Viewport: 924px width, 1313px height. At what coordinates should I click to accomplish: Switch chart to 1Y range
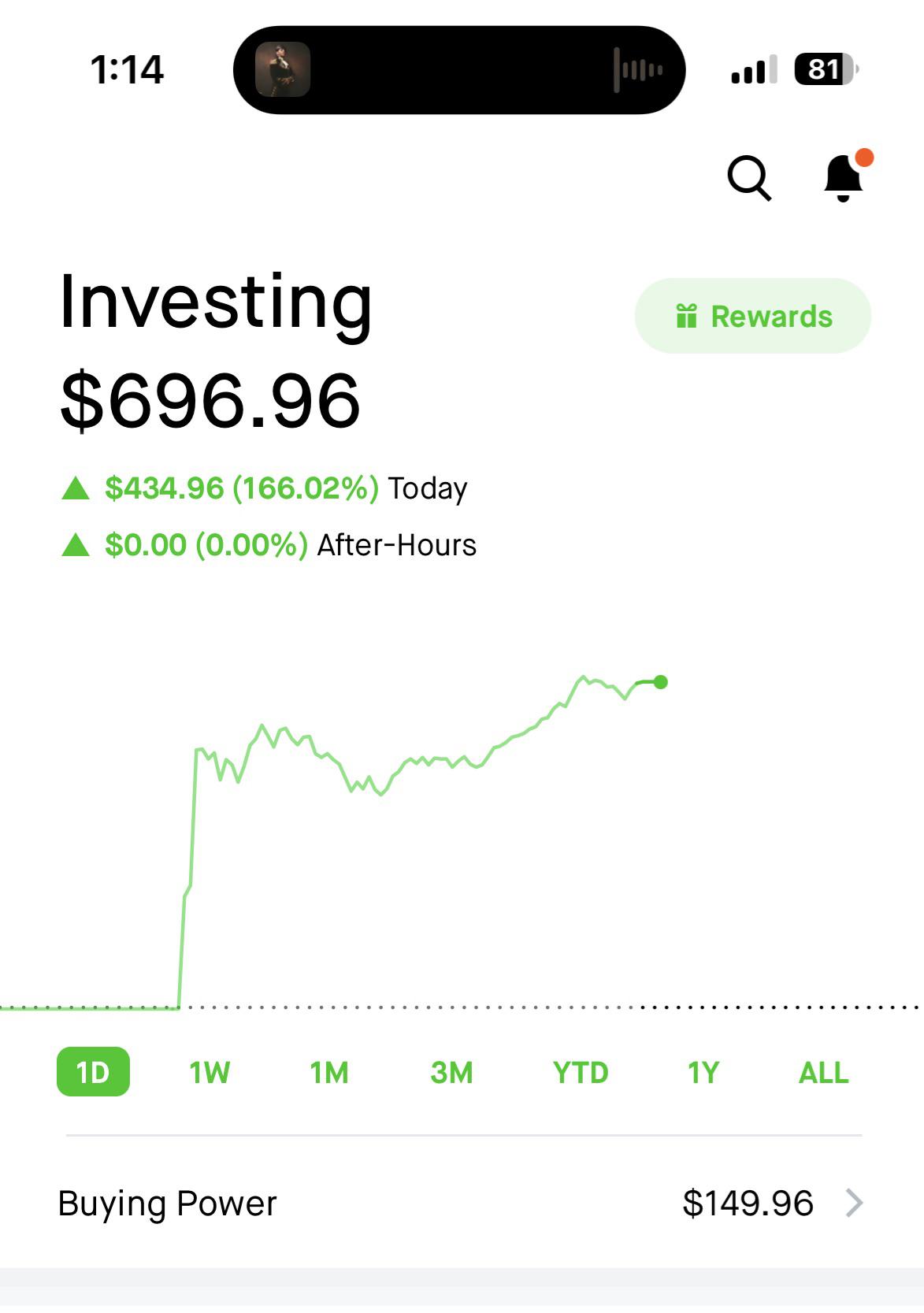click(703, 1072)
